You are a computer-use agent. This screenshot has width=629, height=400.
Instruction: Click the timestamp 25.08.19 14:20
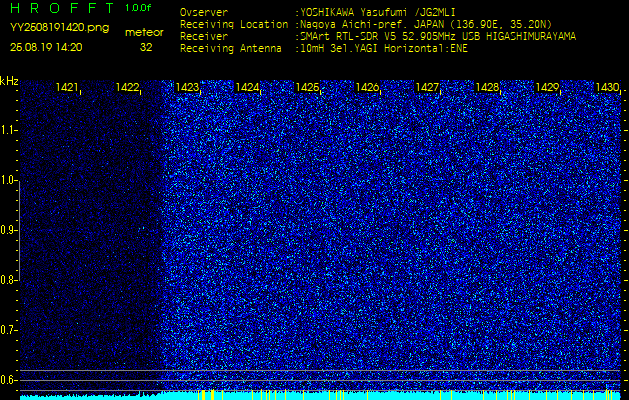coord(46,47)
